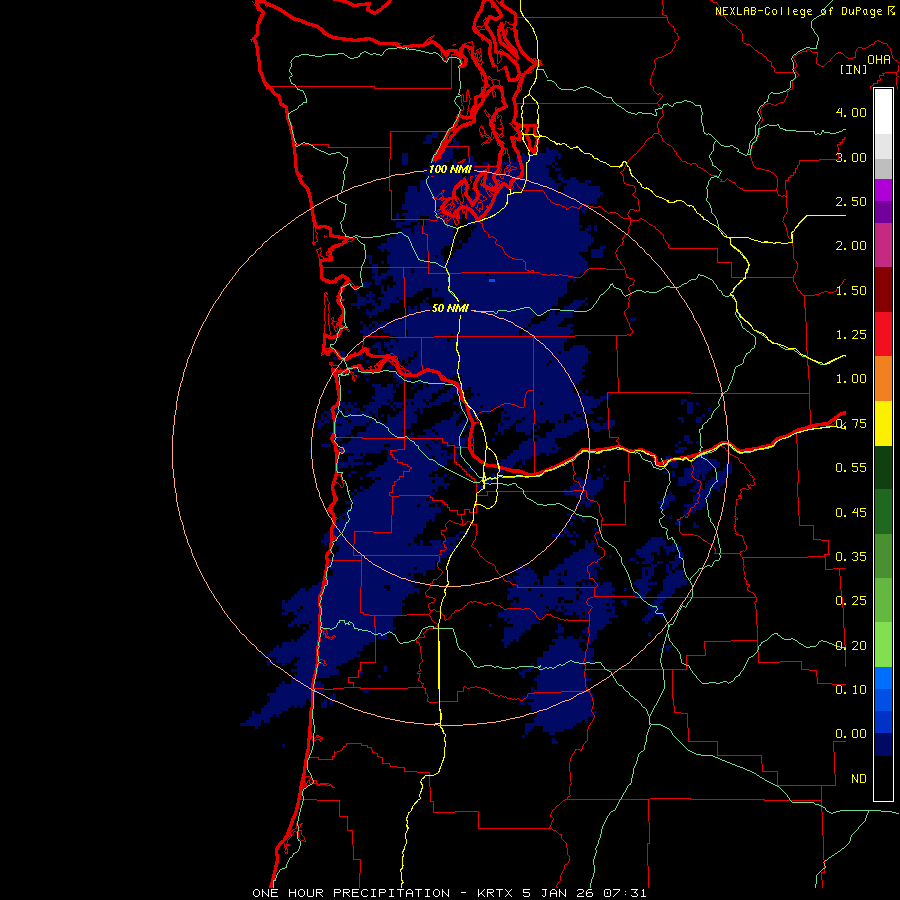Image resolution: width=900 pixels, height=900 pixels.
Task: Click the 1.00 legend value
Action: pos(851,379)
